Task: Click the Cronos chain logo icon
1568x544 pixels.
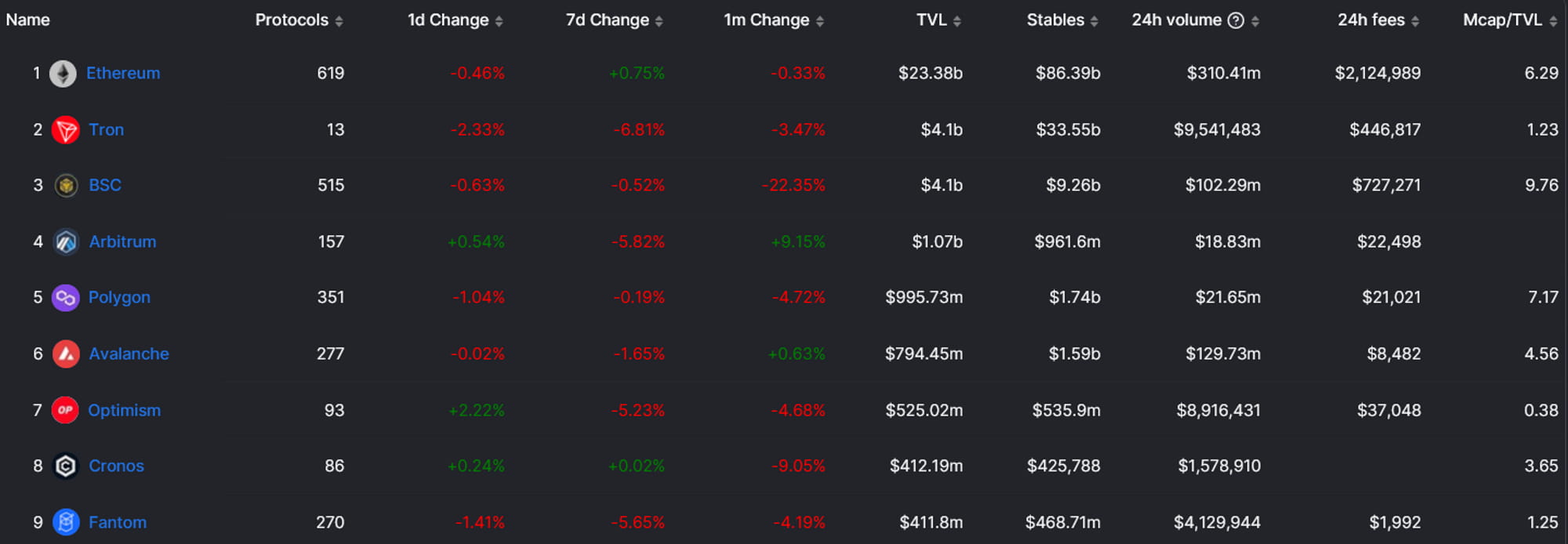Action: click(x=66, y=466)
